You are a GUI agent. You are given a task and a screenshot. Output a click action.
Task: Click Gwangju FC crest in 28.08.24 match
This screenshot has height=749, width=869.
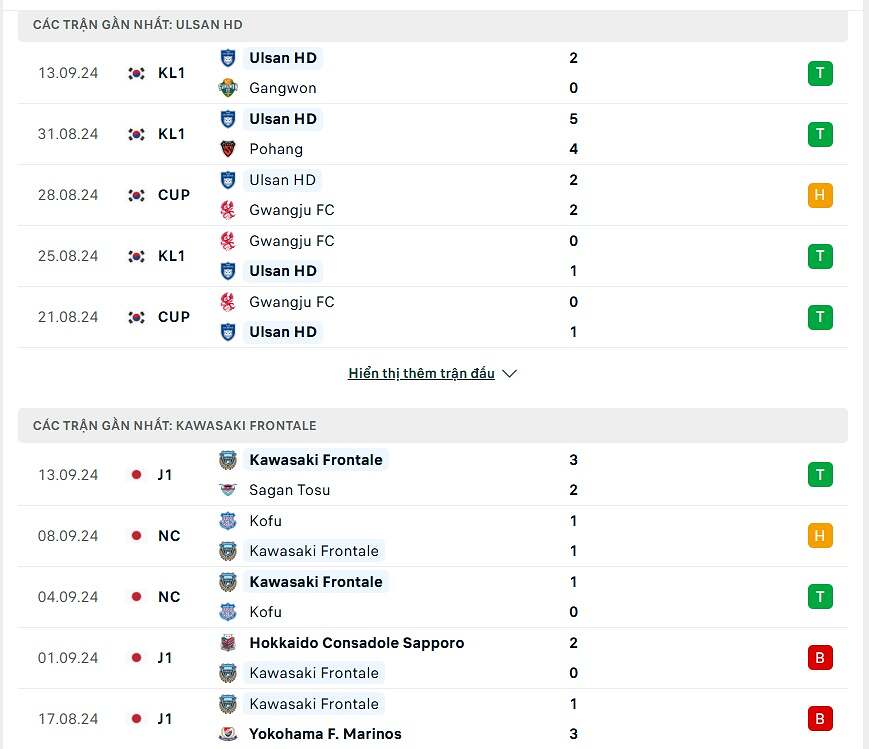click(x=228, y=210)
